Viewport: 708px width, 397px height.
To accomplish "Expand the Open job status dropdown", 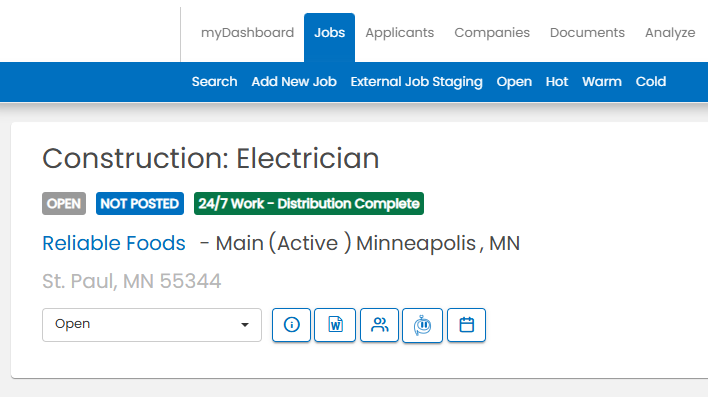I will [x=152, y=325].
